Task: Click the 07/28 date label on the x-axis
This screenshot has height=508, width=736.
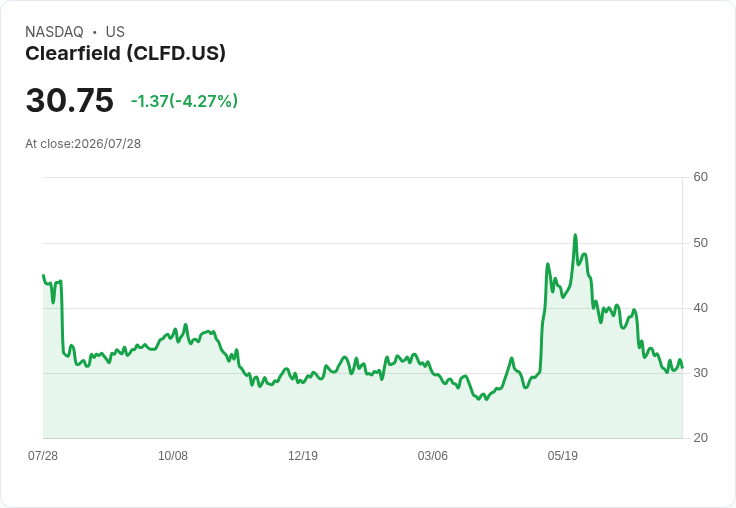Action: 43,455
